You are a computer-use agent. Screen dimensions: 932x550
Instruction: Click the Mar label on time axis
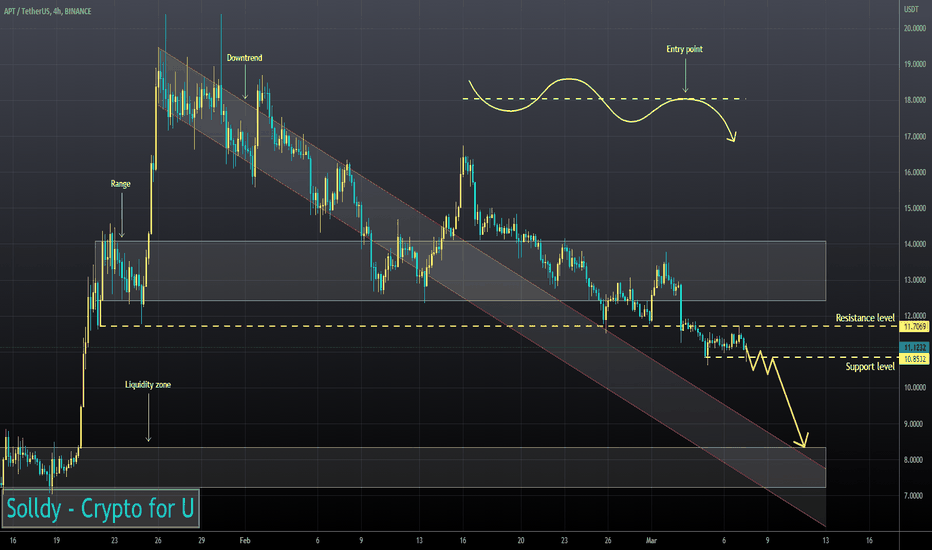point(651,540)
